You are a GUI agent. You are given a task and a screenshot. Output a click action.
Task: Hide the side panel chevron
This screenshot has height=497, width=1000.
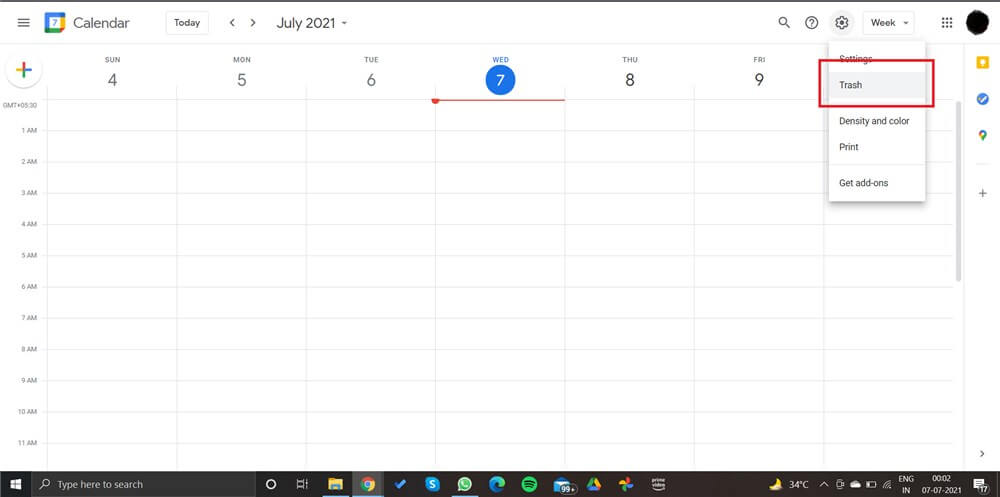coord(982,454)
